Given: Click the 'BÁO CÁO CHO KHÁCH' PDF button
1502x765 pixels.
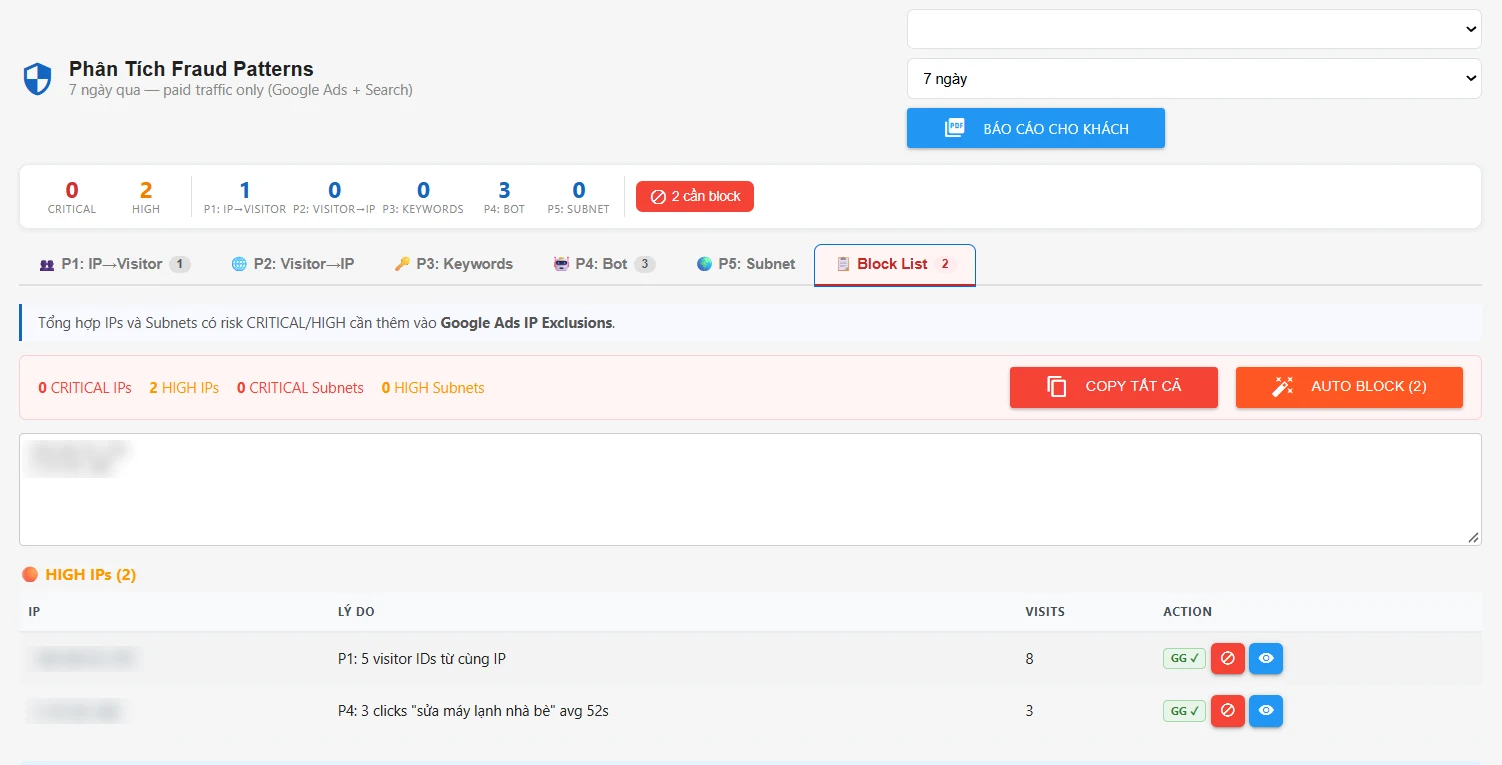Looking at the screenshot, I should click(x=1036, y=128).
